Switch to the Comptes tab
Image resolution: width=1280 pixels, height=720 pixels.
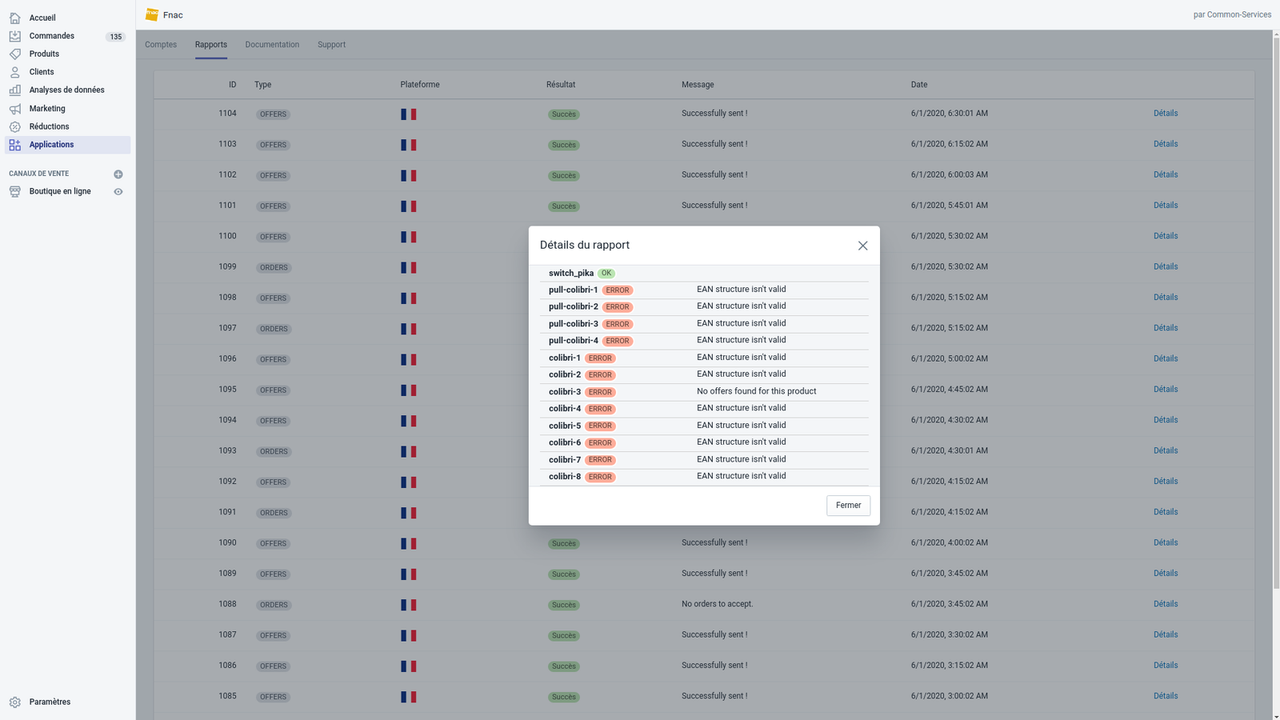click(x=161, y=45)
